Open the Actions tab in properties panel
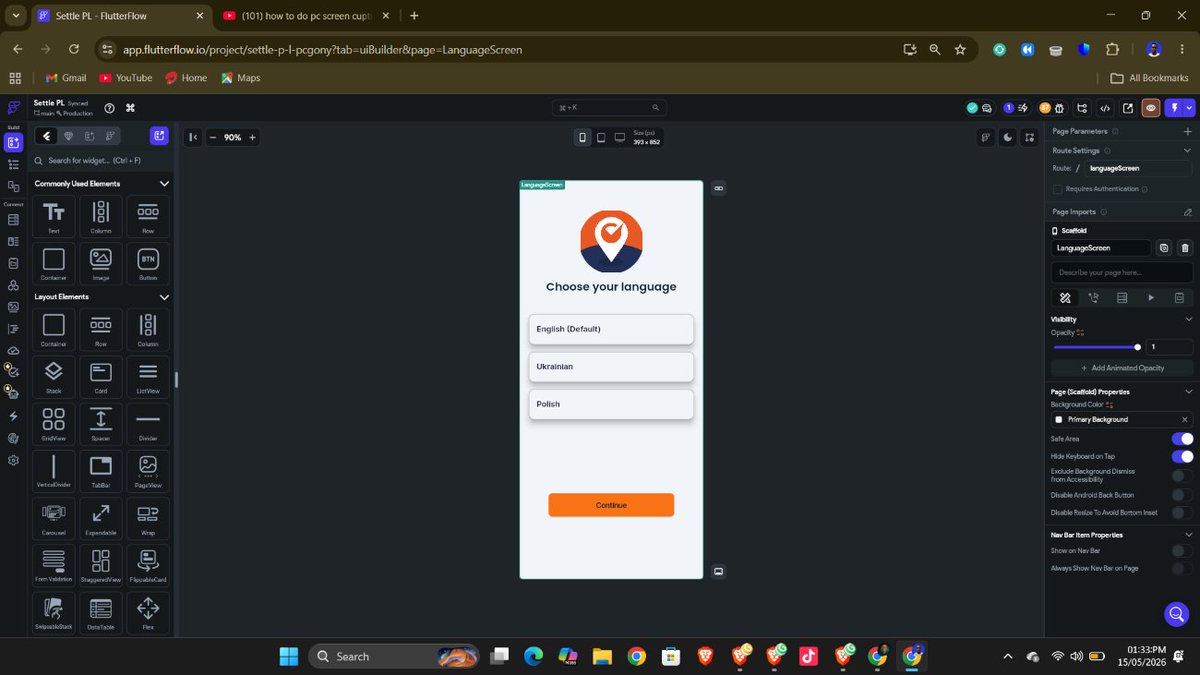1200x675 pixels. (1094, 297)
